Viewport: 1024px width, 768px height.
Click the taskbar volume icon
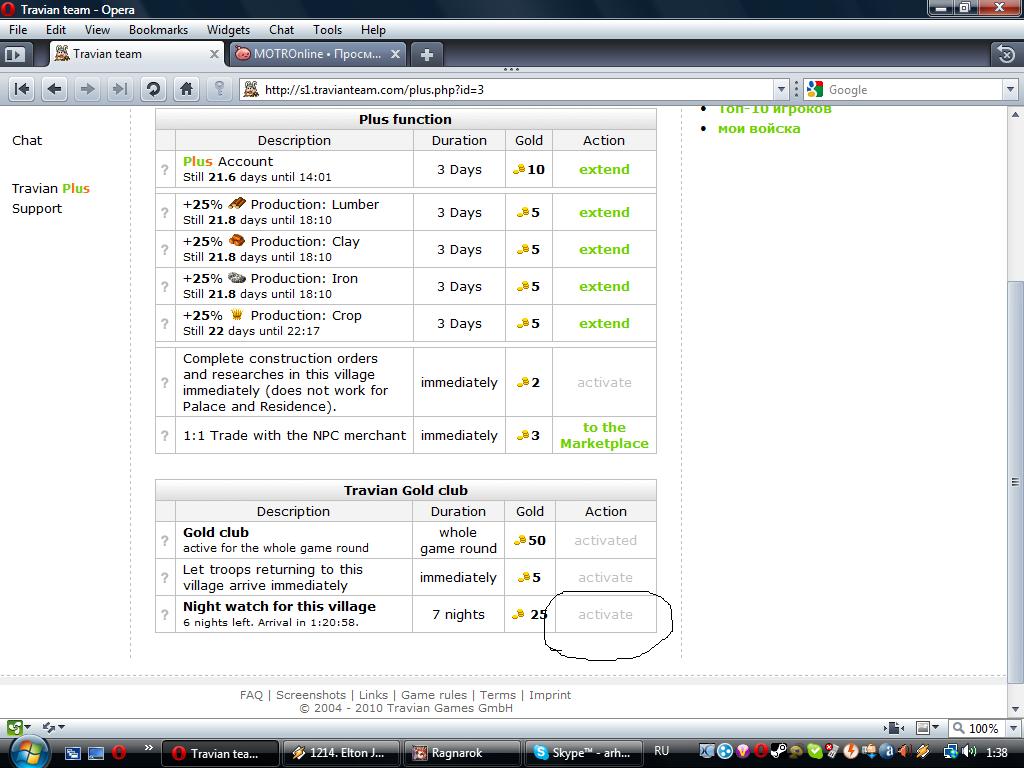(971, 752)
